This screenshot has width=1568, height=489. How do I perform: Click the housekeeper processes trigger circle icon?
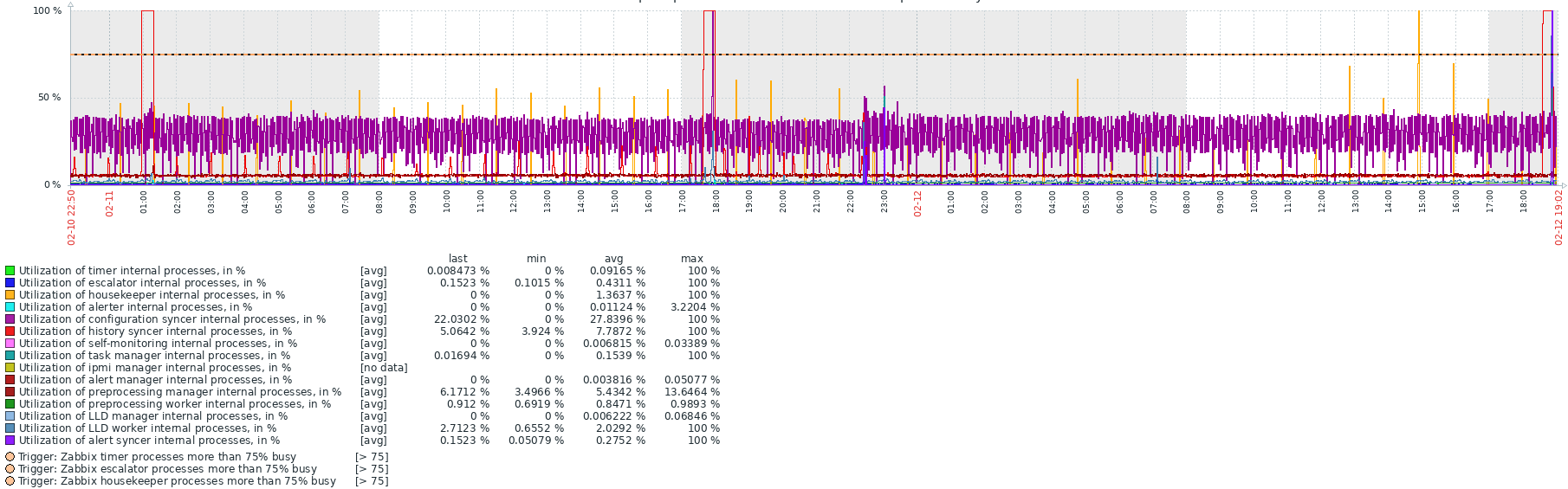point(10,481)
